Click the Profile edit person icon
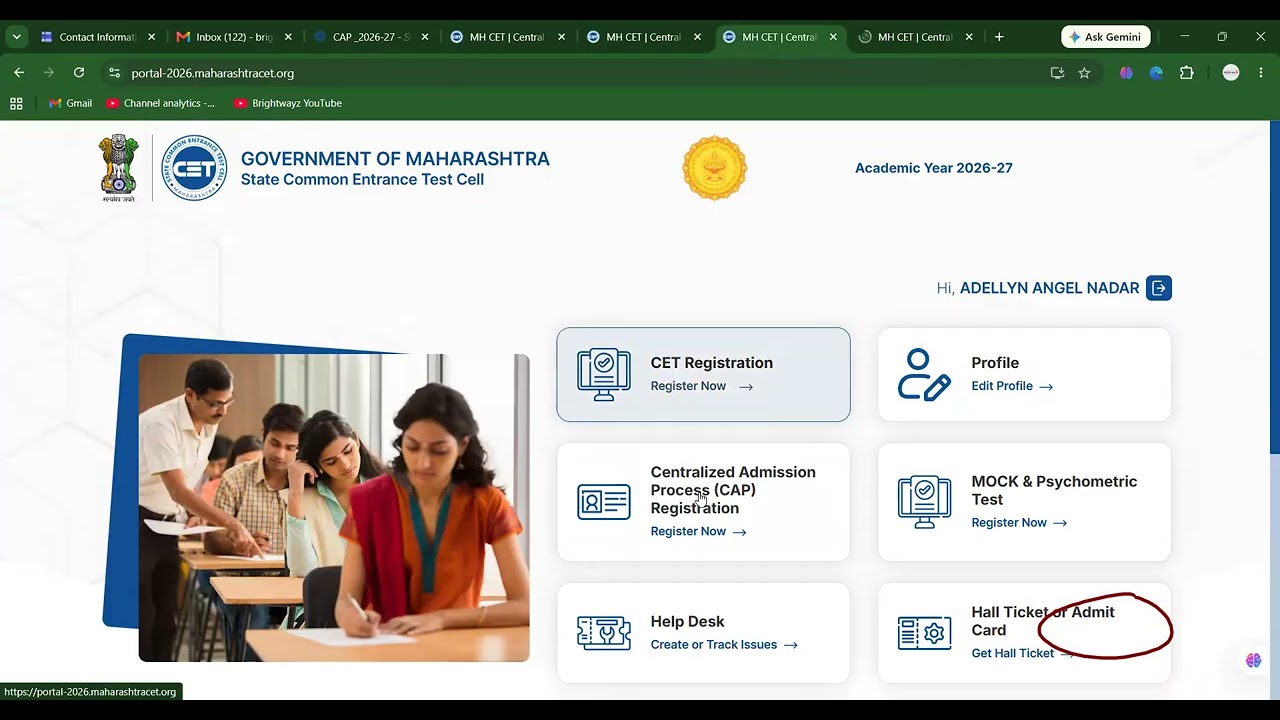This screenshot has height=720, width=1280. point(924,375)
